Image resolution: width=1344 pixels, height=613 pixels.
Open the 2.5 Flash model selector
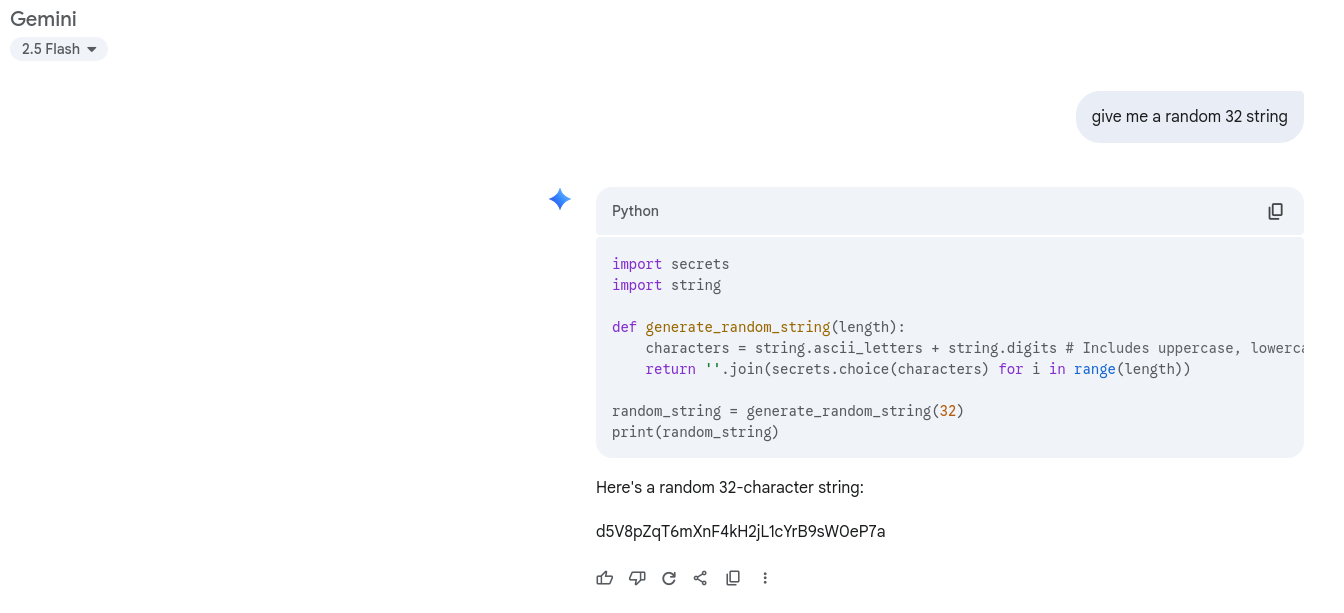[58, 49]
